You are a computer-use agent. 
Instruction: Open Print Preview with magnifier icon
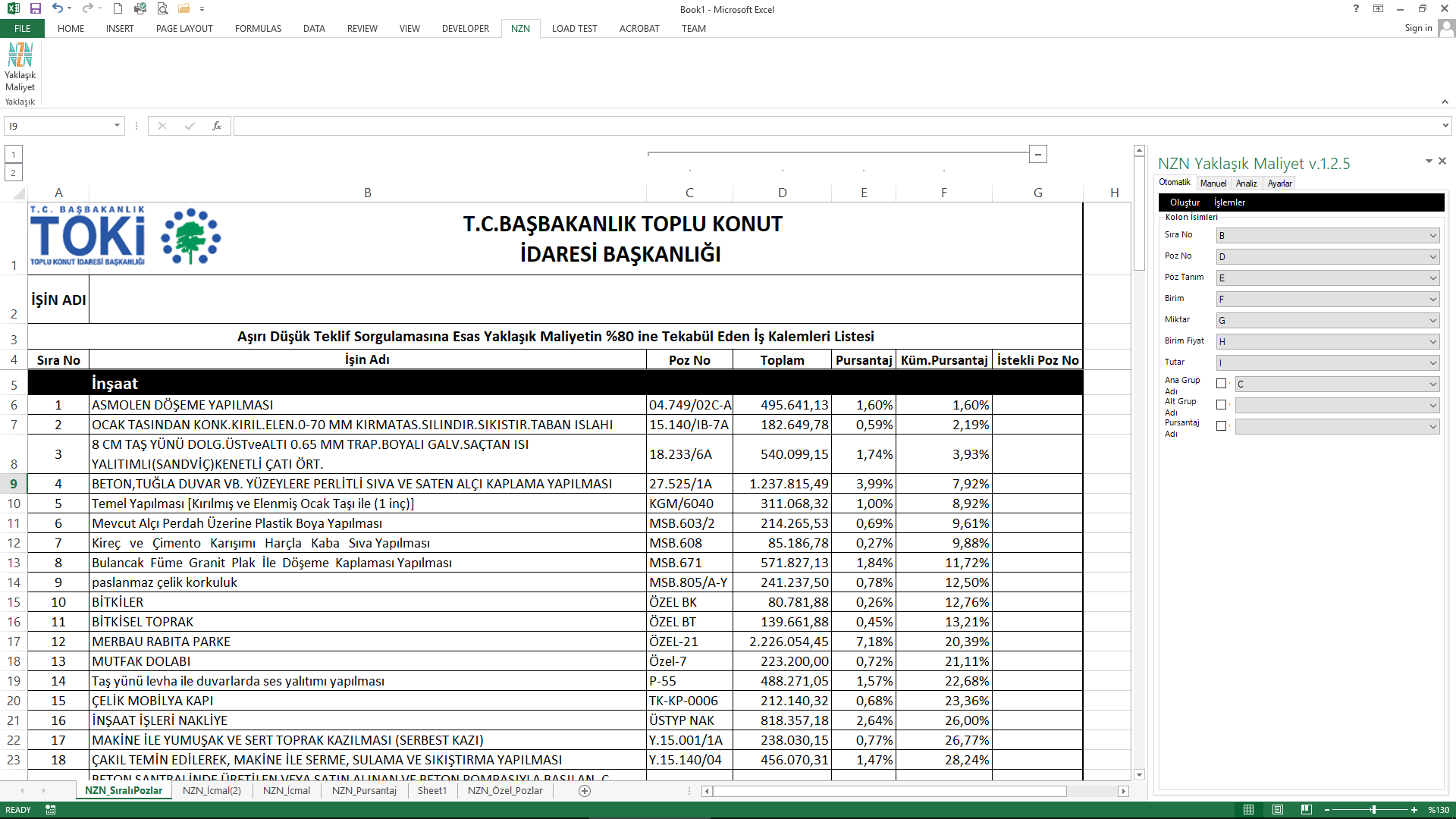pos(162,8)
